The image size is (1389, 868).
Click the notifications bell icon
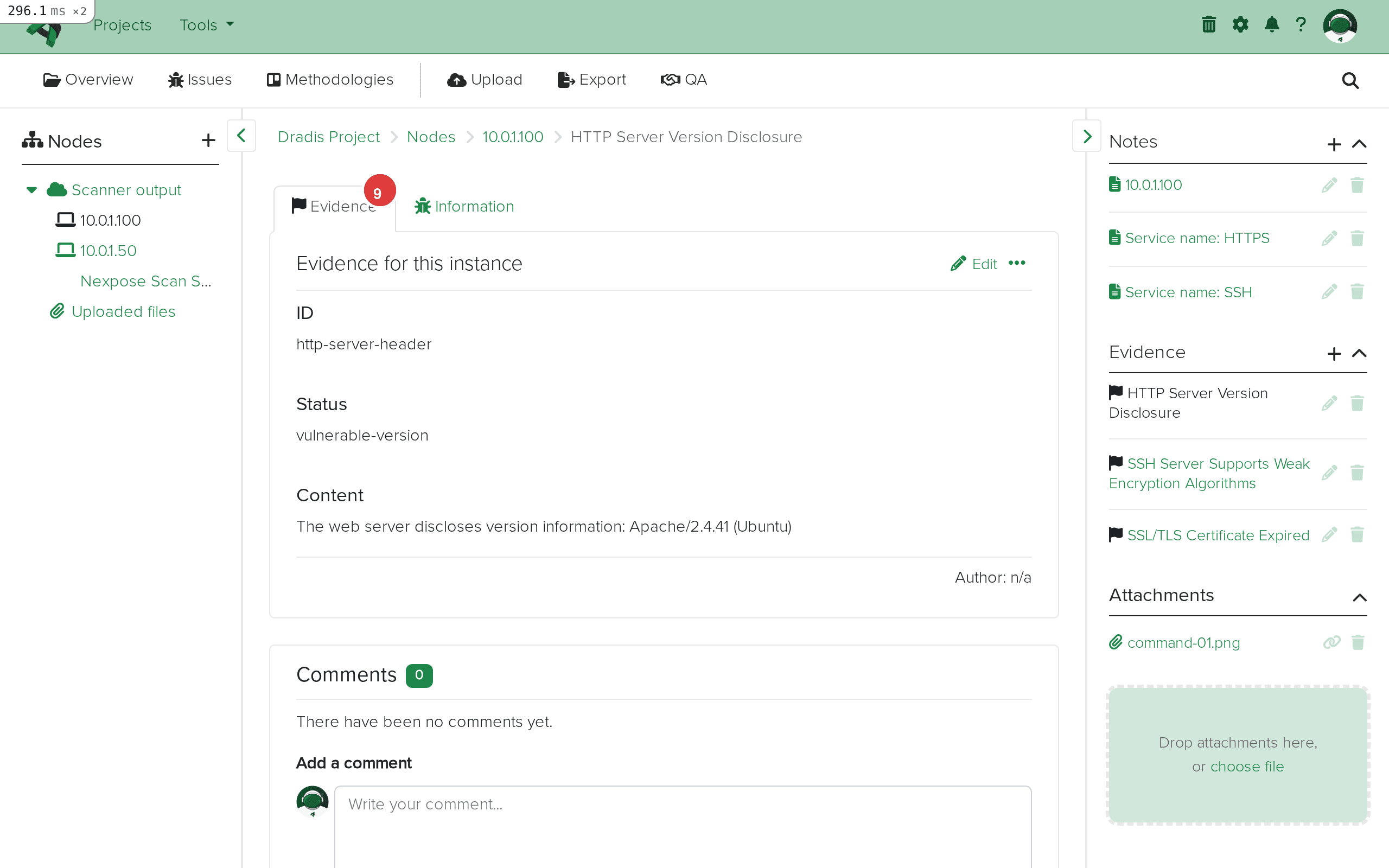coord(1271,25)
